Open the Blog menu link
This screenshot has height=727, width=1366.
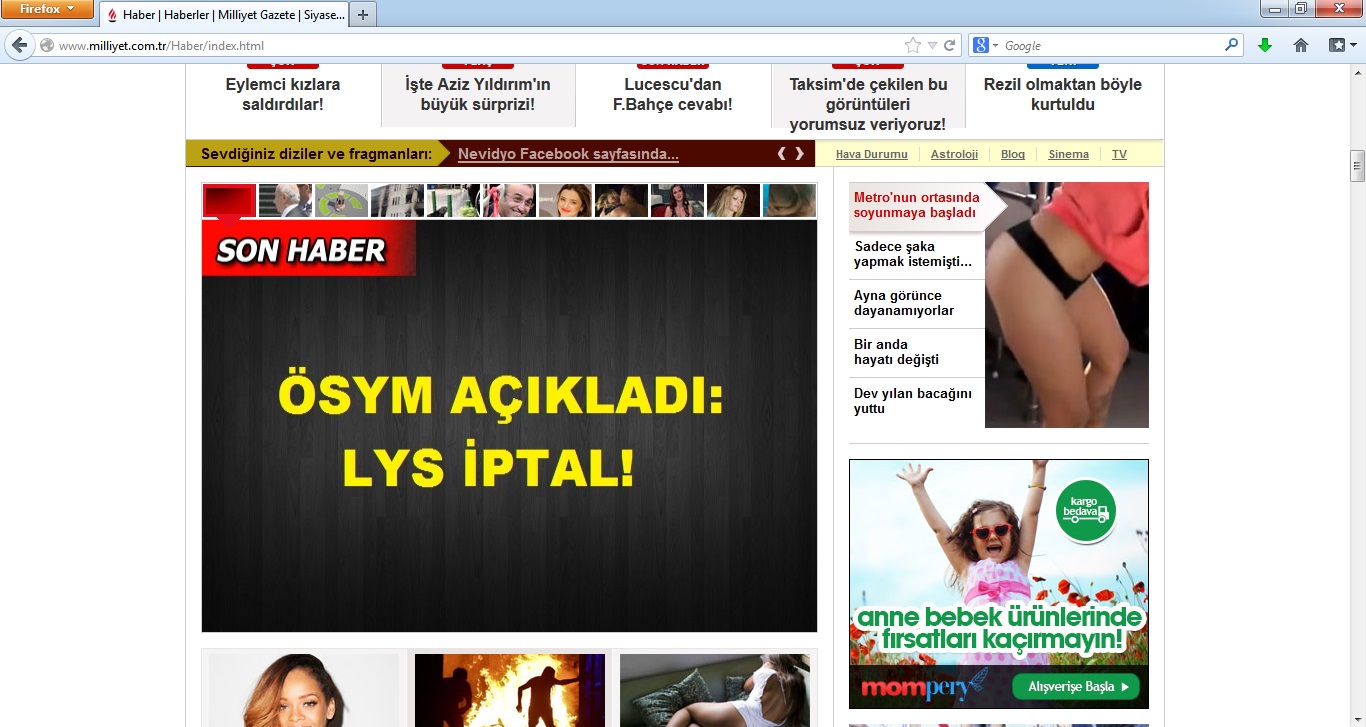(1013, 154)
